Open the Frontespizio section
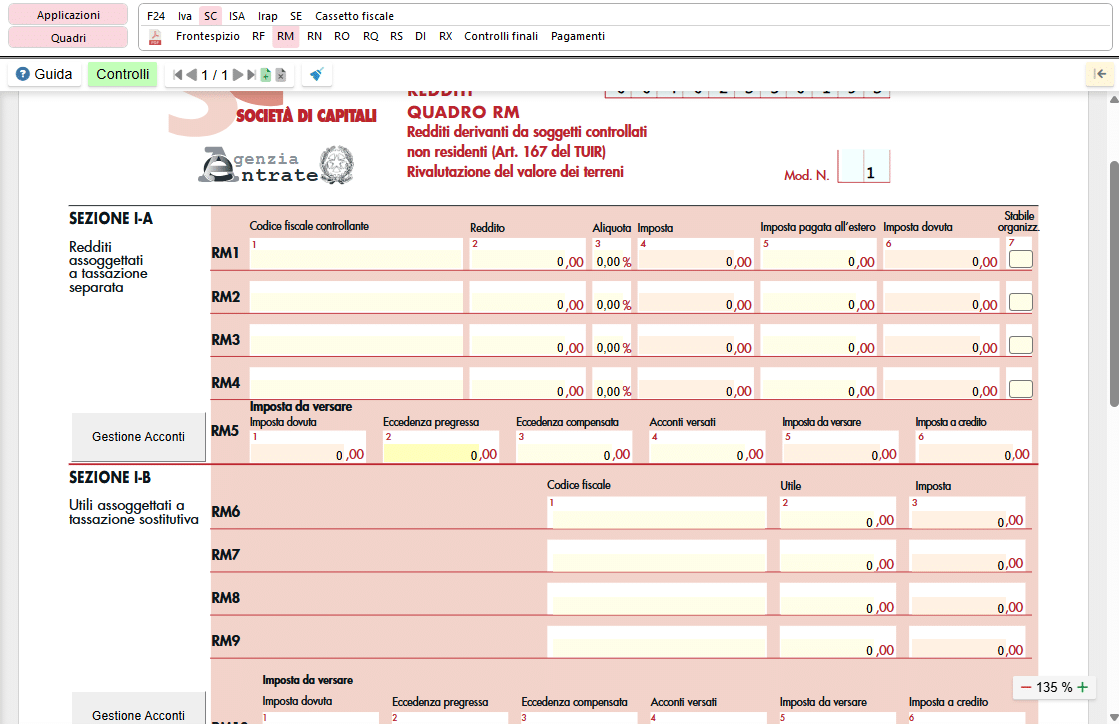The height and width of the screenshot is (724, 1119). point(208,36)
